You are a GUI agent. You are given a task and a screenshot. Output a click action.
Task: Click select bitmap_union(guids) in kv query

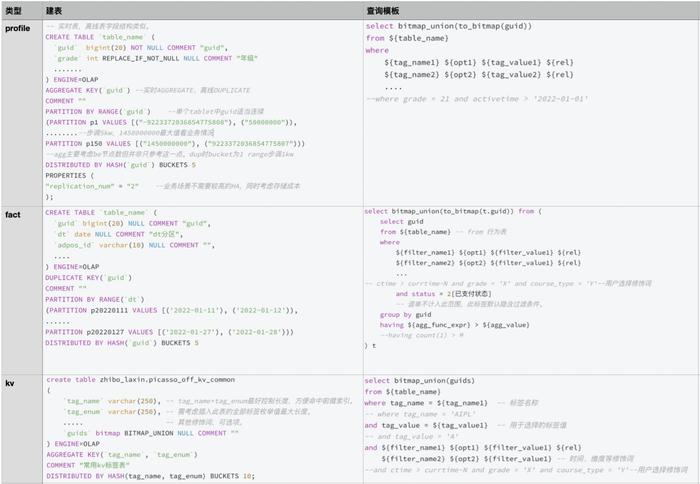(x=420, y=381)
